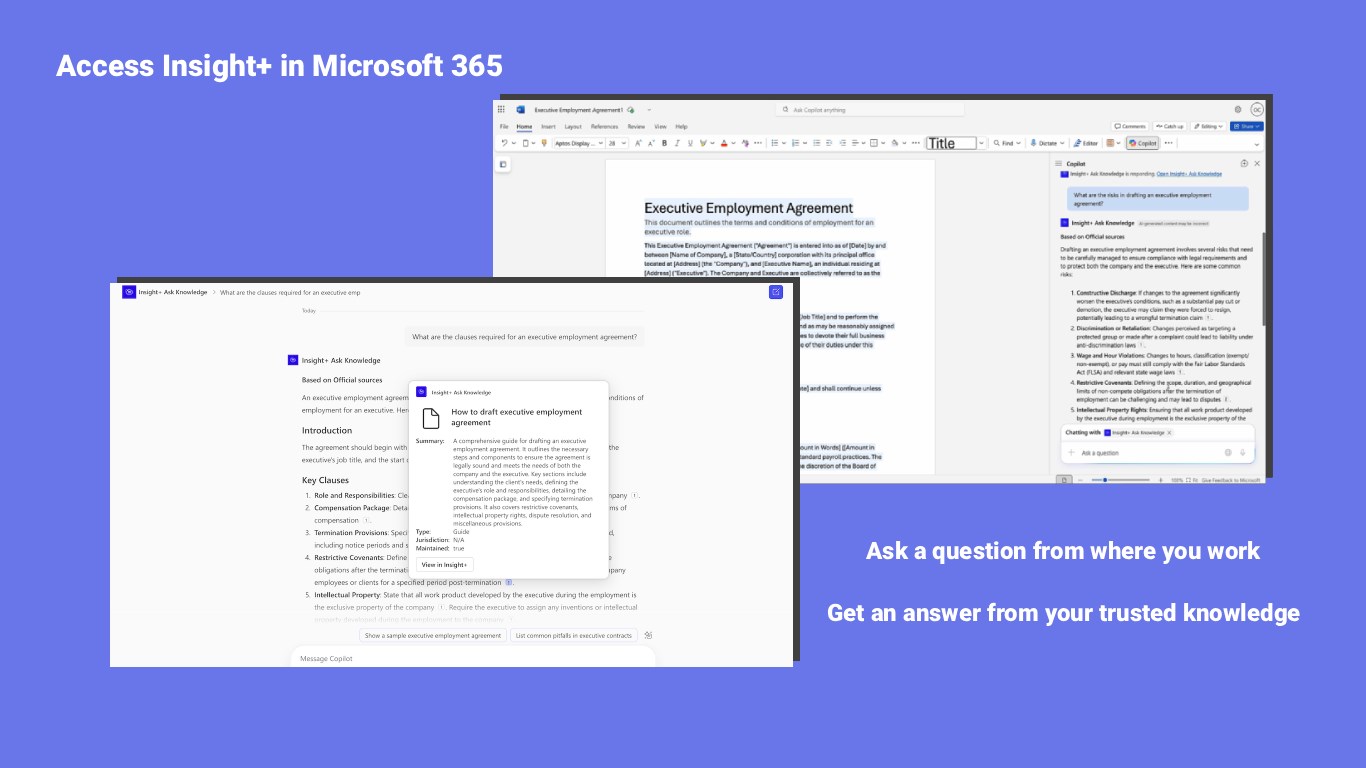
Task: Click the text highlight color pen
Action: click(x=703, y=143)
